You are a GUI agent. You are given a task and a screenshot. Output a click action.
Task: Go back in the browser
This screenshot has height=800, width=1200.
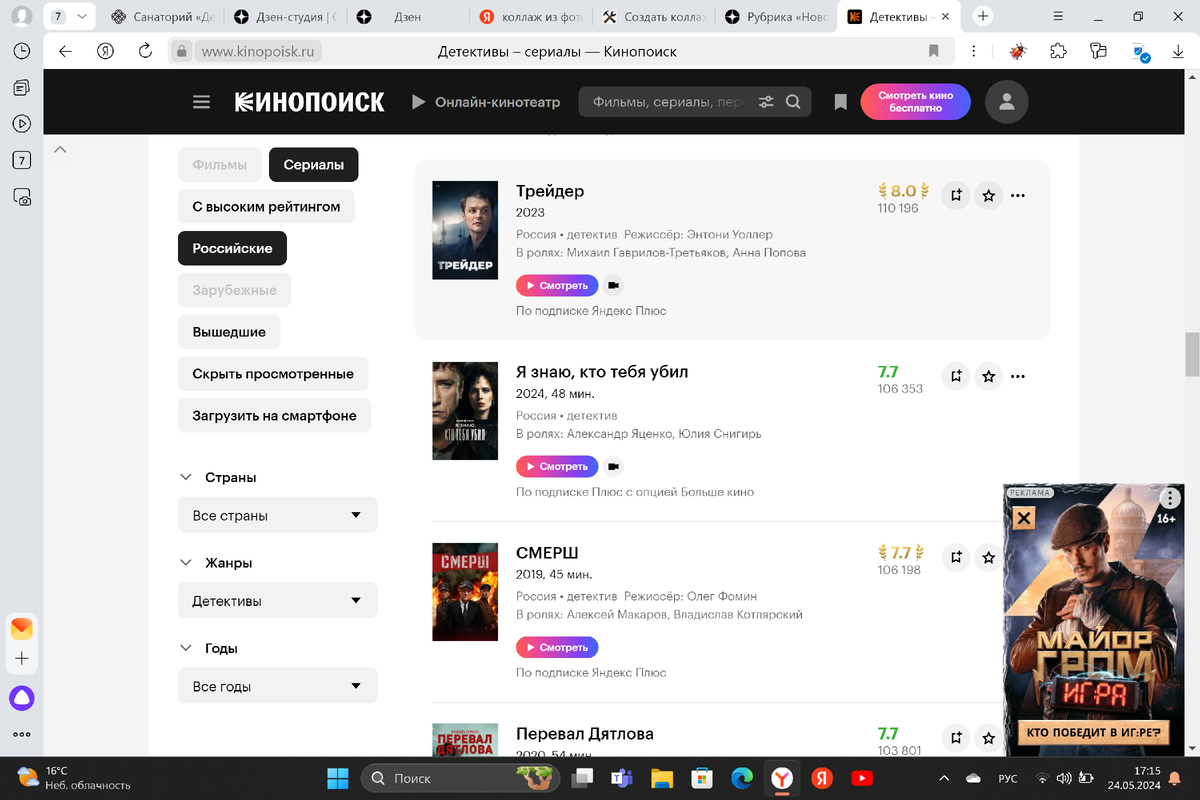pyautogui.click(x=65, y=51)
